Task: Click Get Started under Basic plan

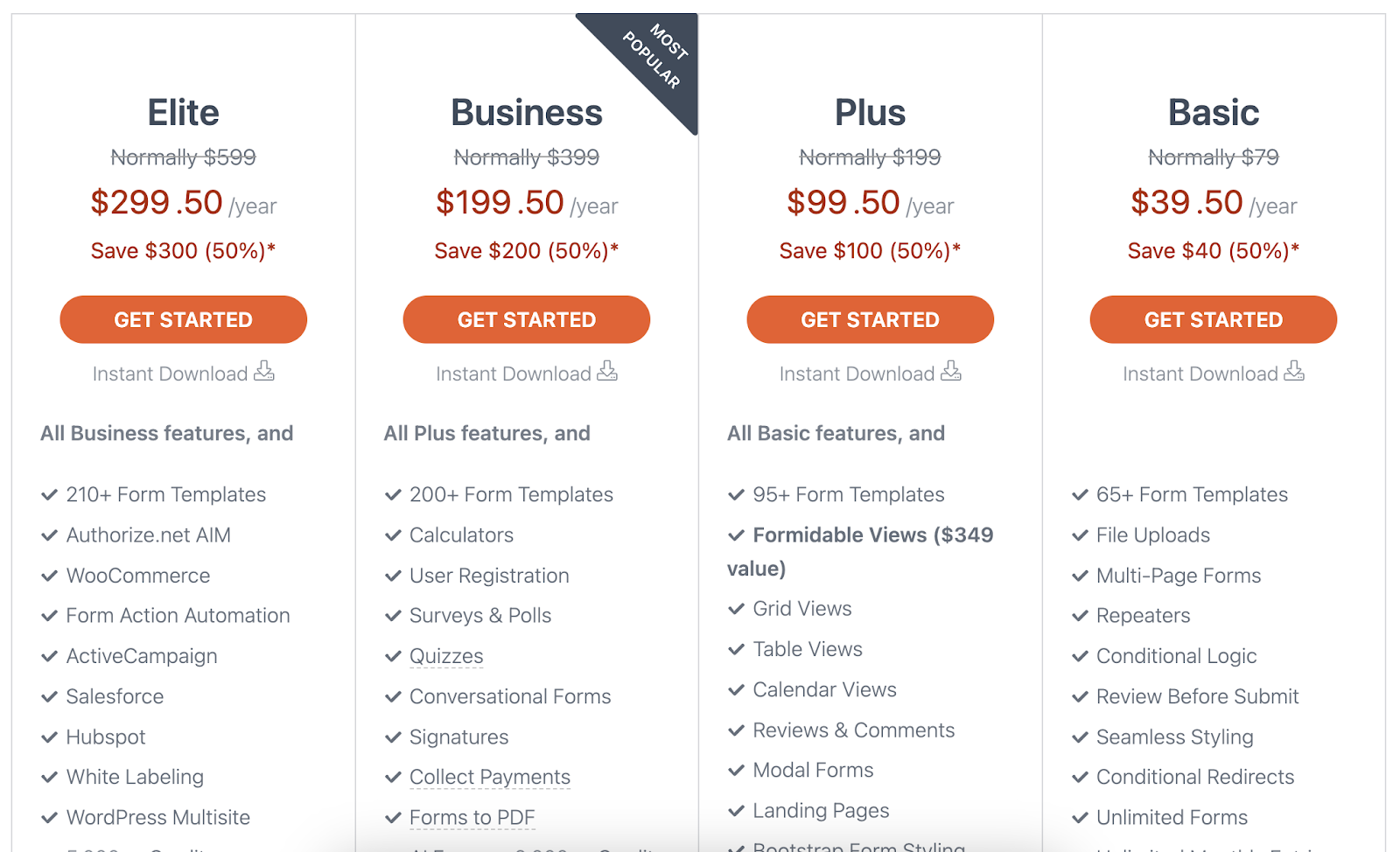Action: 1214,319
